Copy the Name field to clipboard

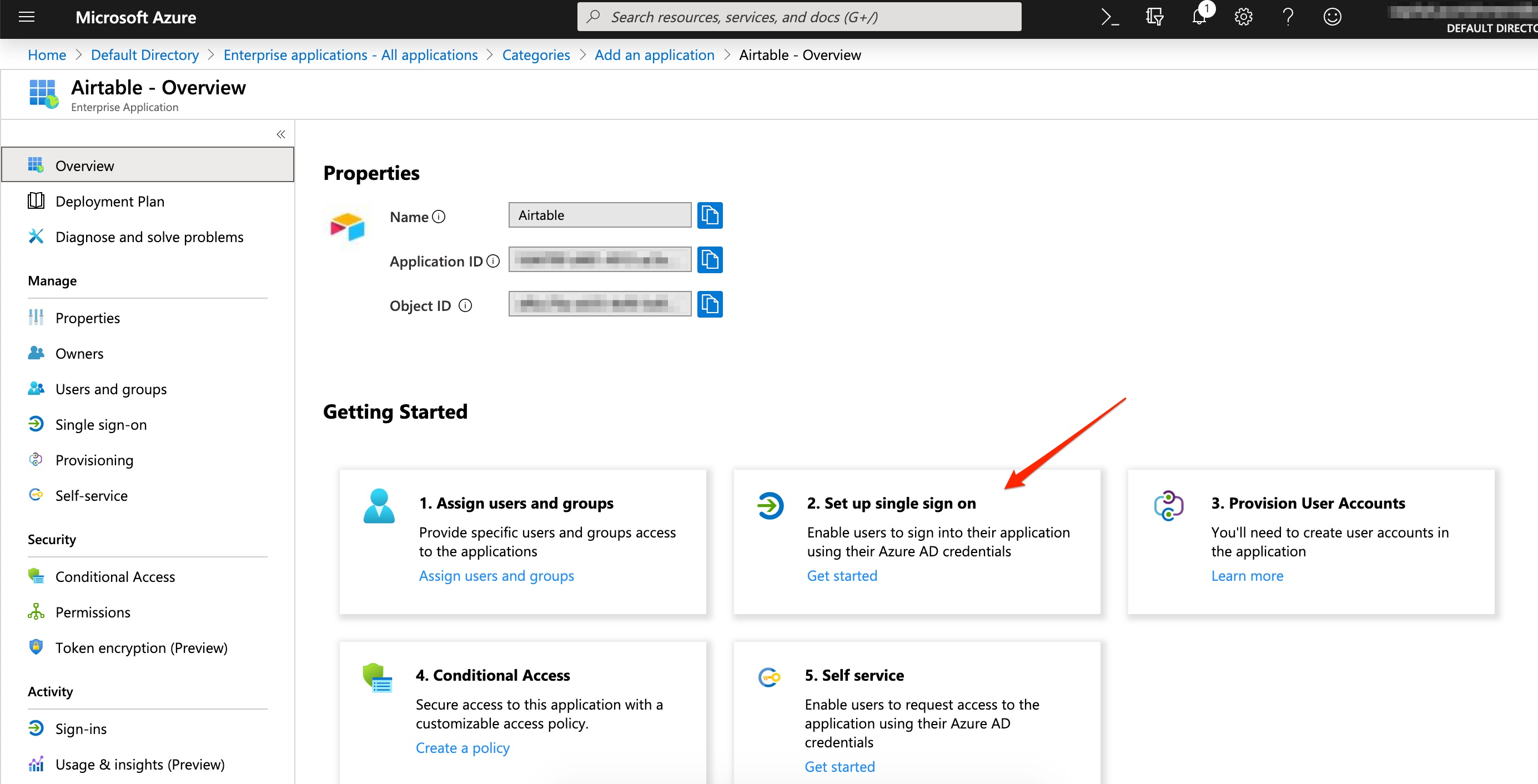(x=710, y=215)
